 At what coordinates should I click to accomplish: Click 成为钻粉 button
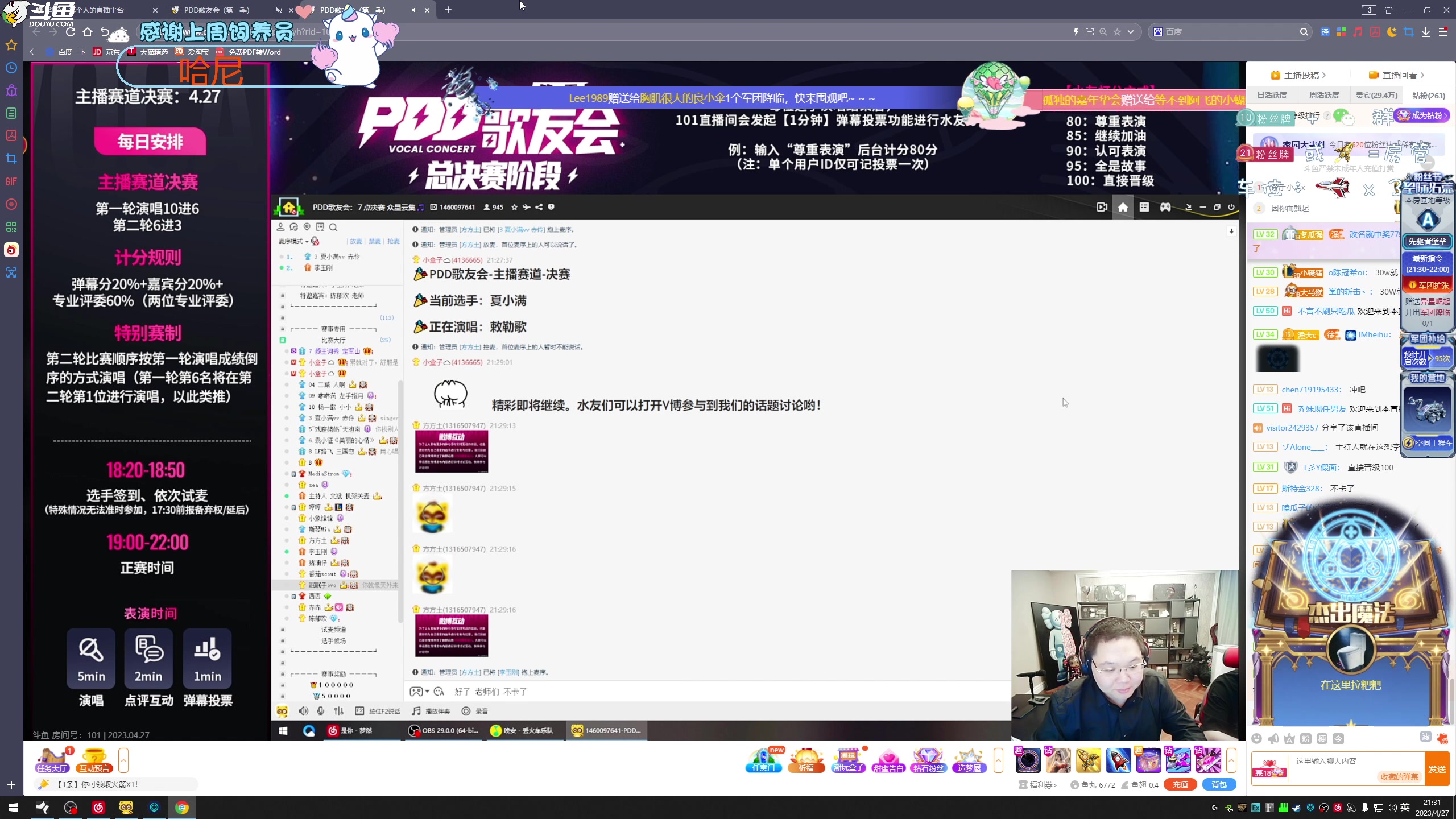click(x=1421, y=115)
